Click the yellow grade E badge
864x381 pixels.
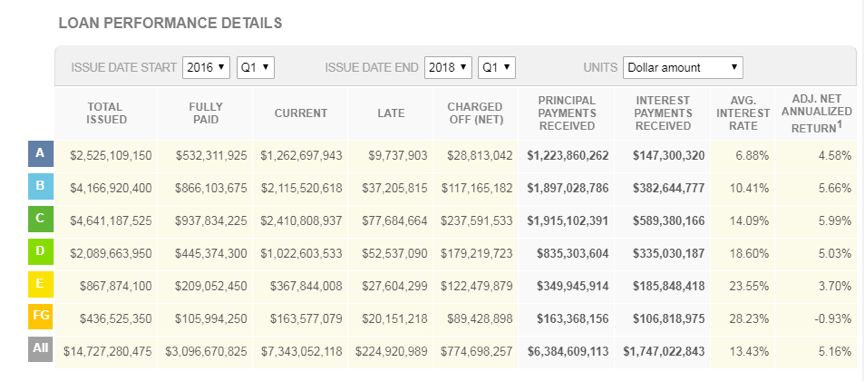tap(40, 284)
